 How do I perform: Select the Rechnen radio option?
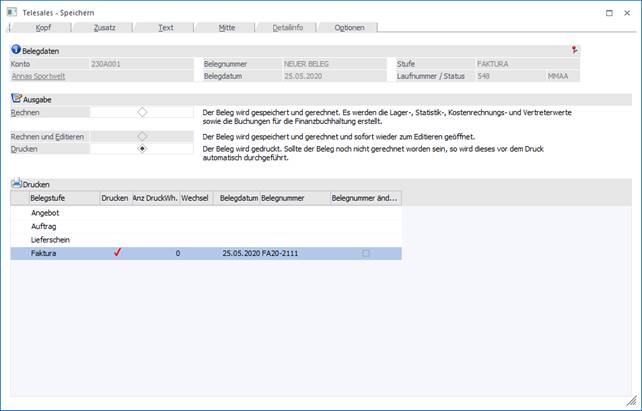[x=142, y=112]
